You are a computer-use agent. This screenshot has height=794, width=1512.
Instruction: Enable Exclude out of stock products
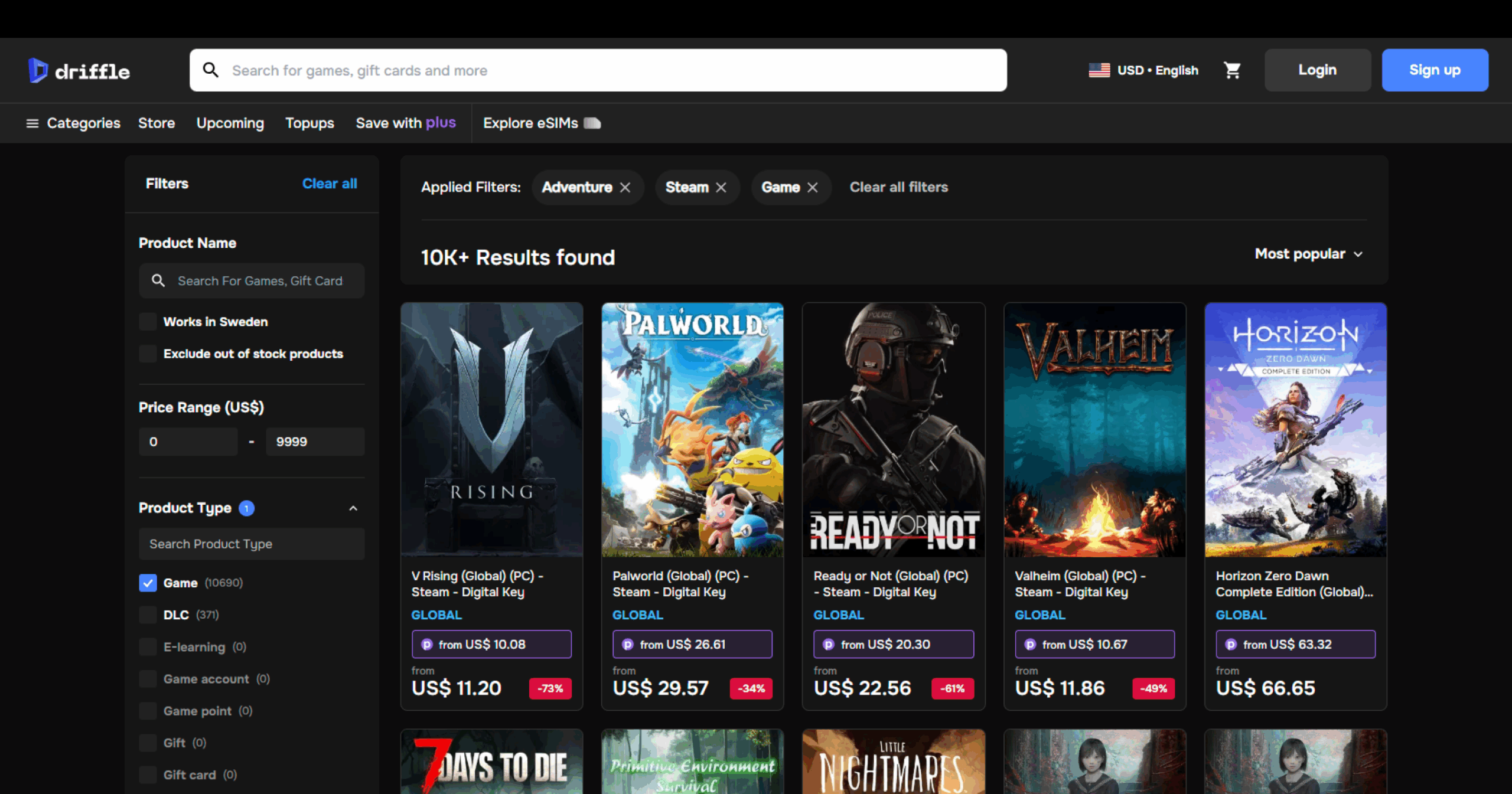pyautogui.click(x=148, y=354)
